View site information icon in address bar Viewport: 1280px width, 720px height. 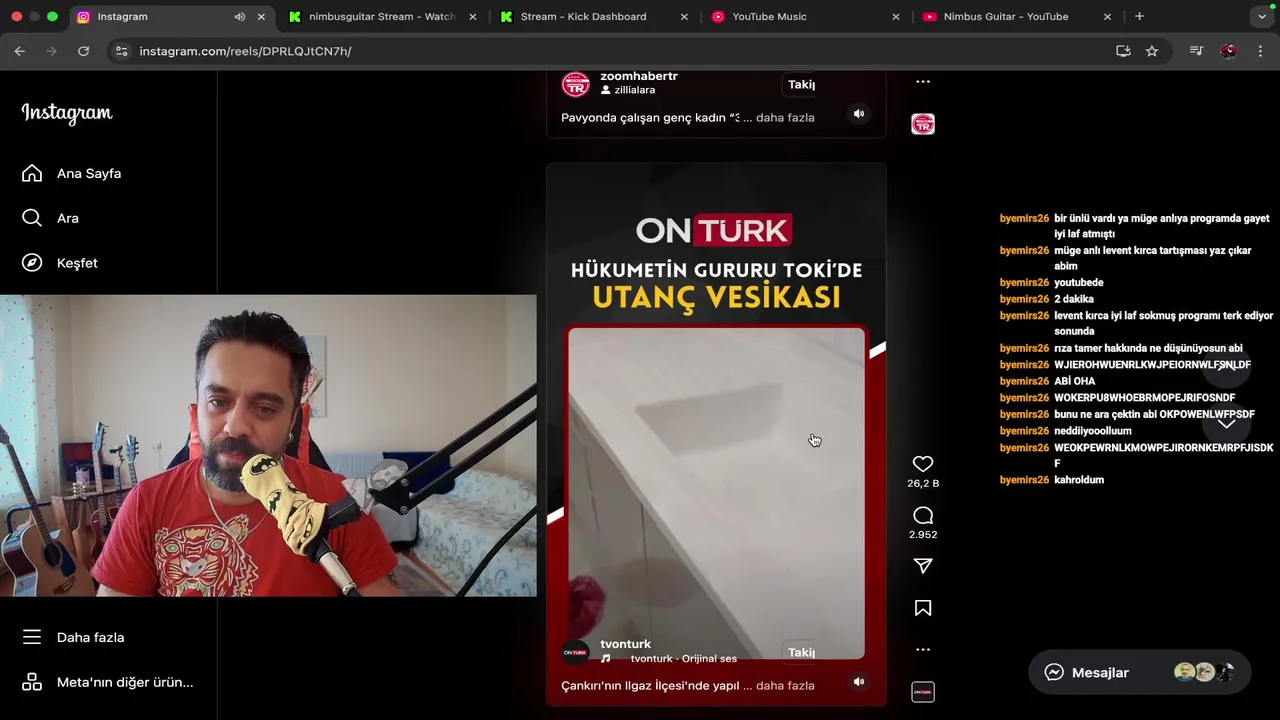tap(122, 51)
